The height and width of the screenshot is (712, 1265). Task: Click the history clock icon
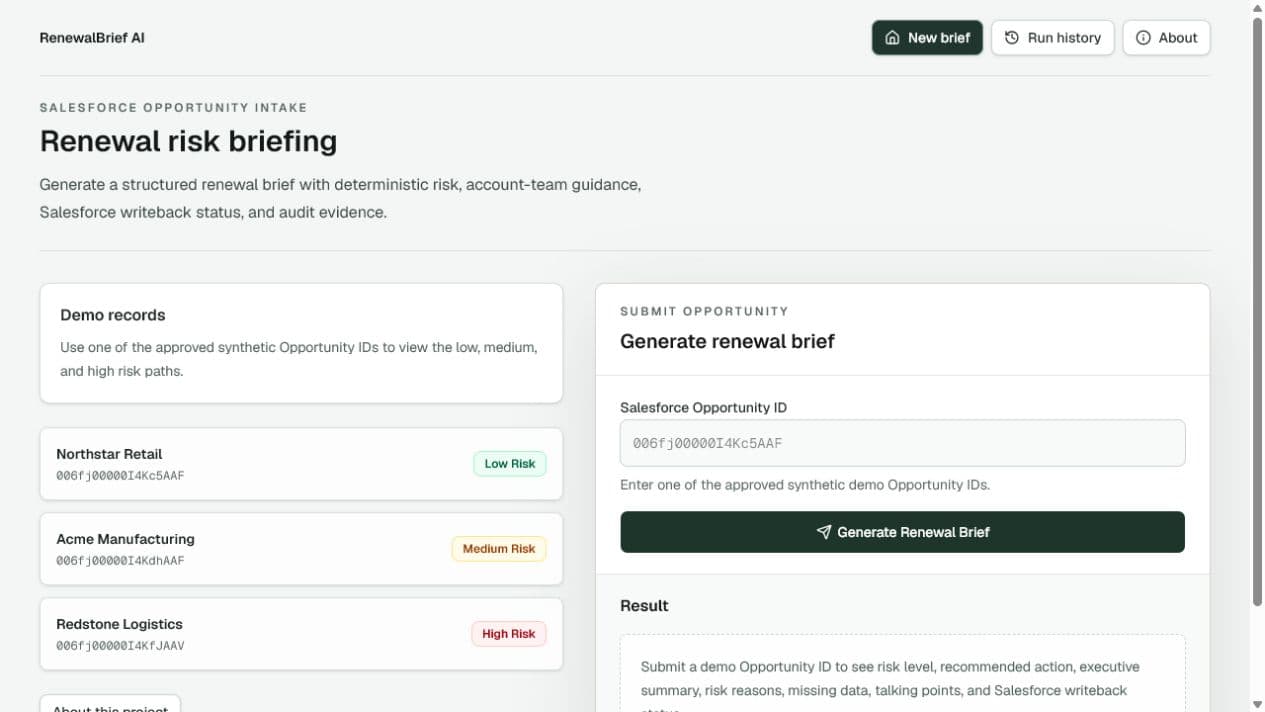[1012, 38]
